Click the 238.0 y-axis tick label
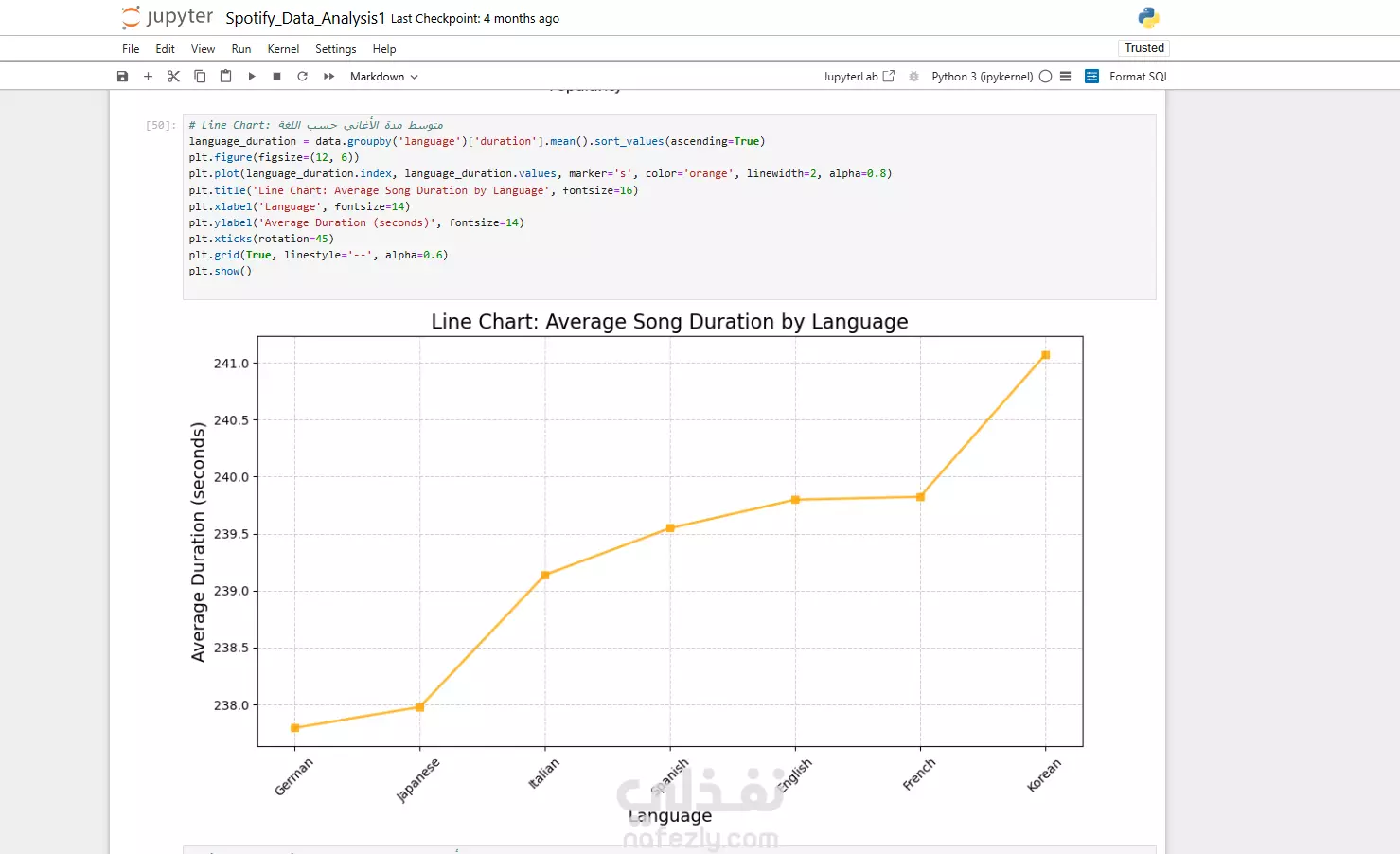1400x854 pixels. click(231, 705)
